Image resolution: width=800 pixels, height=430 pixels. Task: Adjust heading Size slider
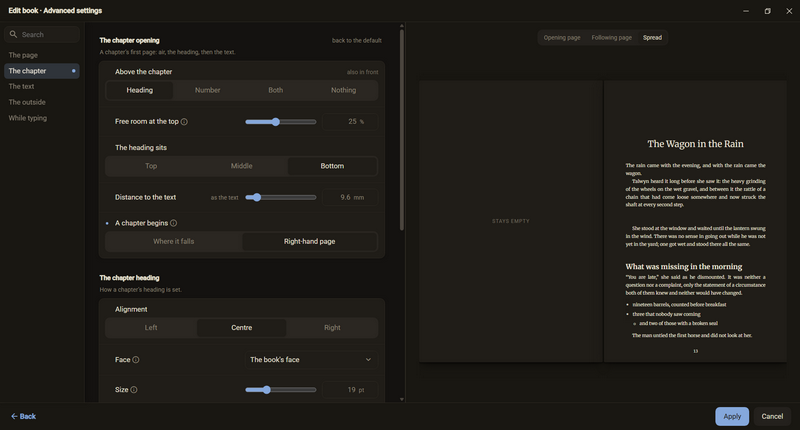[x=281, y=390]
